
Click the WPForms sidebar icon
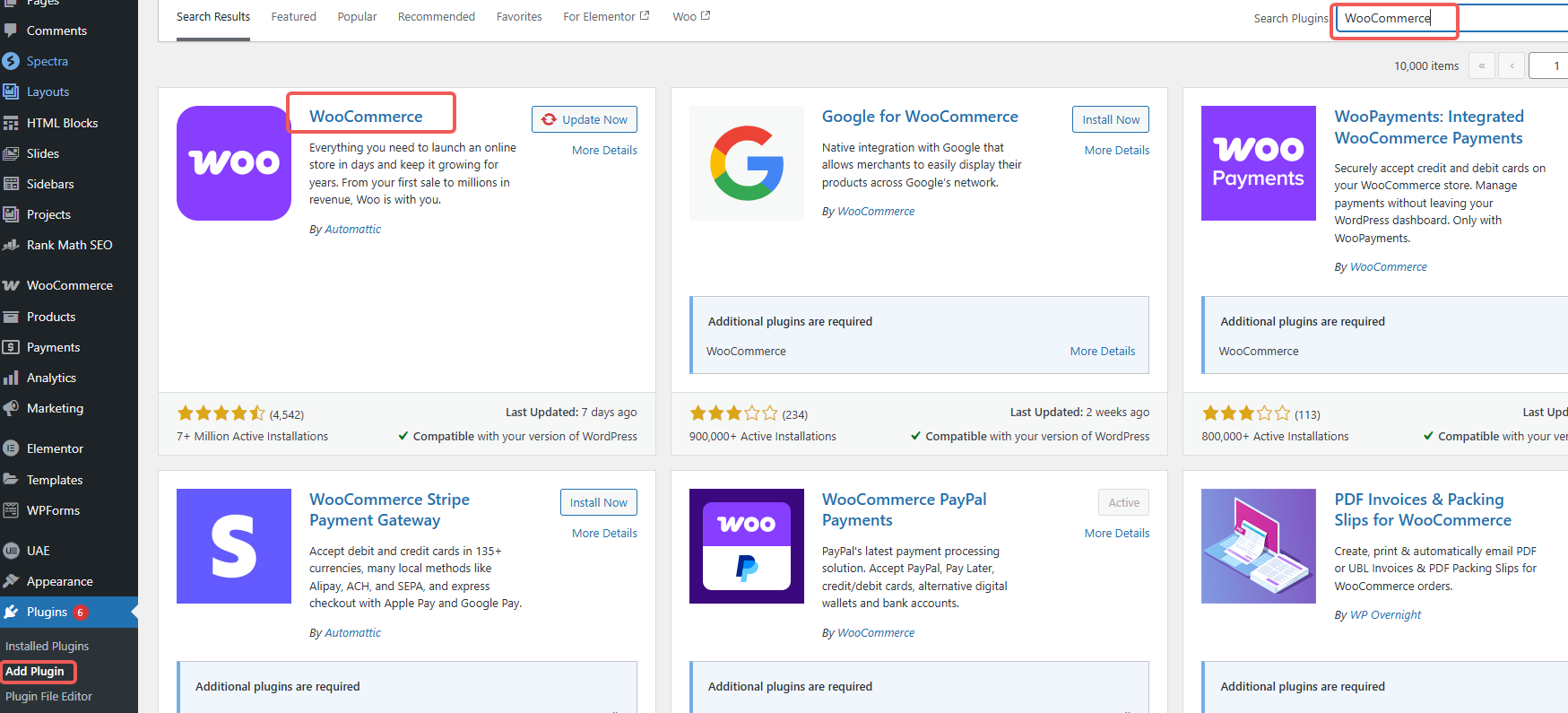11,510
